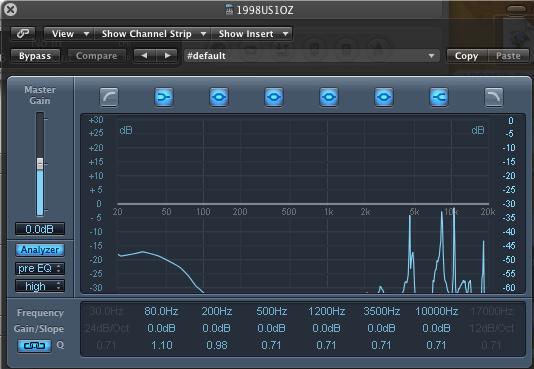Open the View menu
The width and height of the screenshot is (534, 369).
click(69, 34)
